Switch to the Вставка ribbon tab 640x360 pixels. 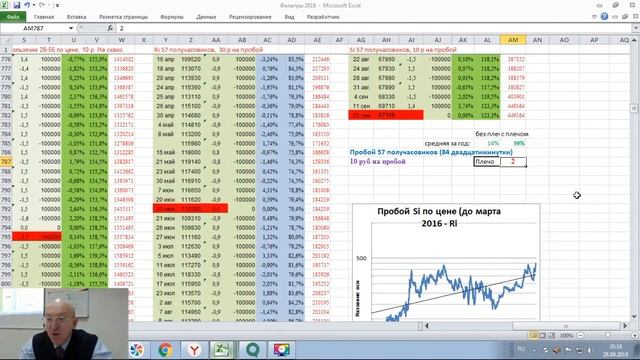76,17
